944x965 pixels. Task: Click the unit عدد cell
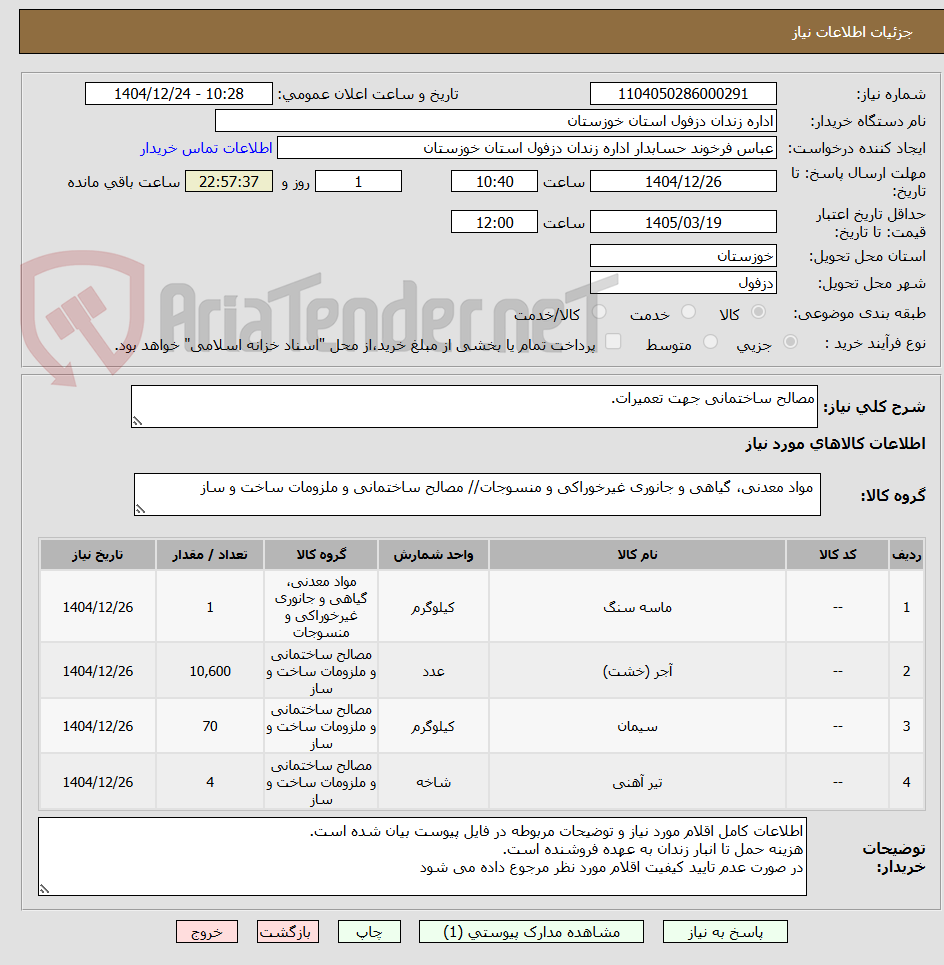coord(433,671)
